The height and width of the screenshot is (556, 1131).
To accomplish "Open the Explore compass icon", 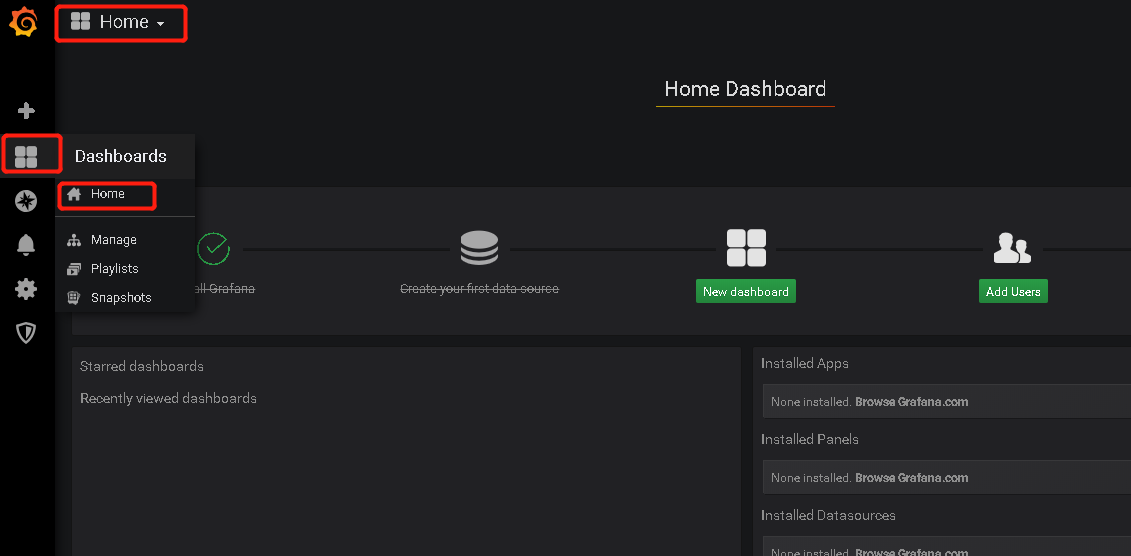I will click(x=26, y=201).
